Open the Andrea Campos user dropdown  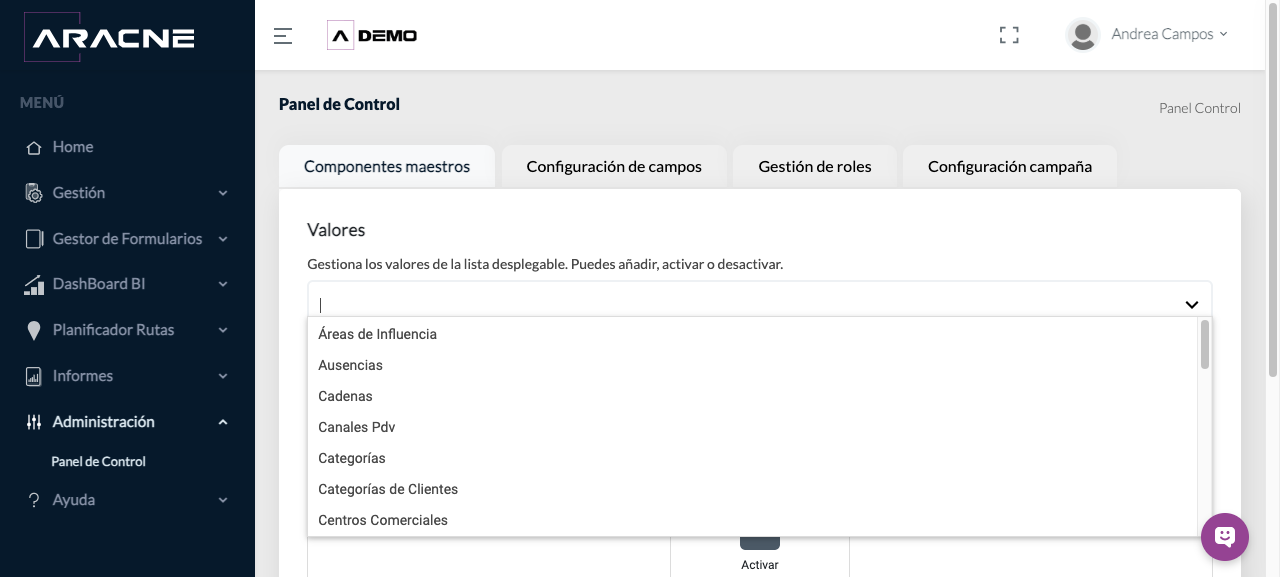[1169, 34]
